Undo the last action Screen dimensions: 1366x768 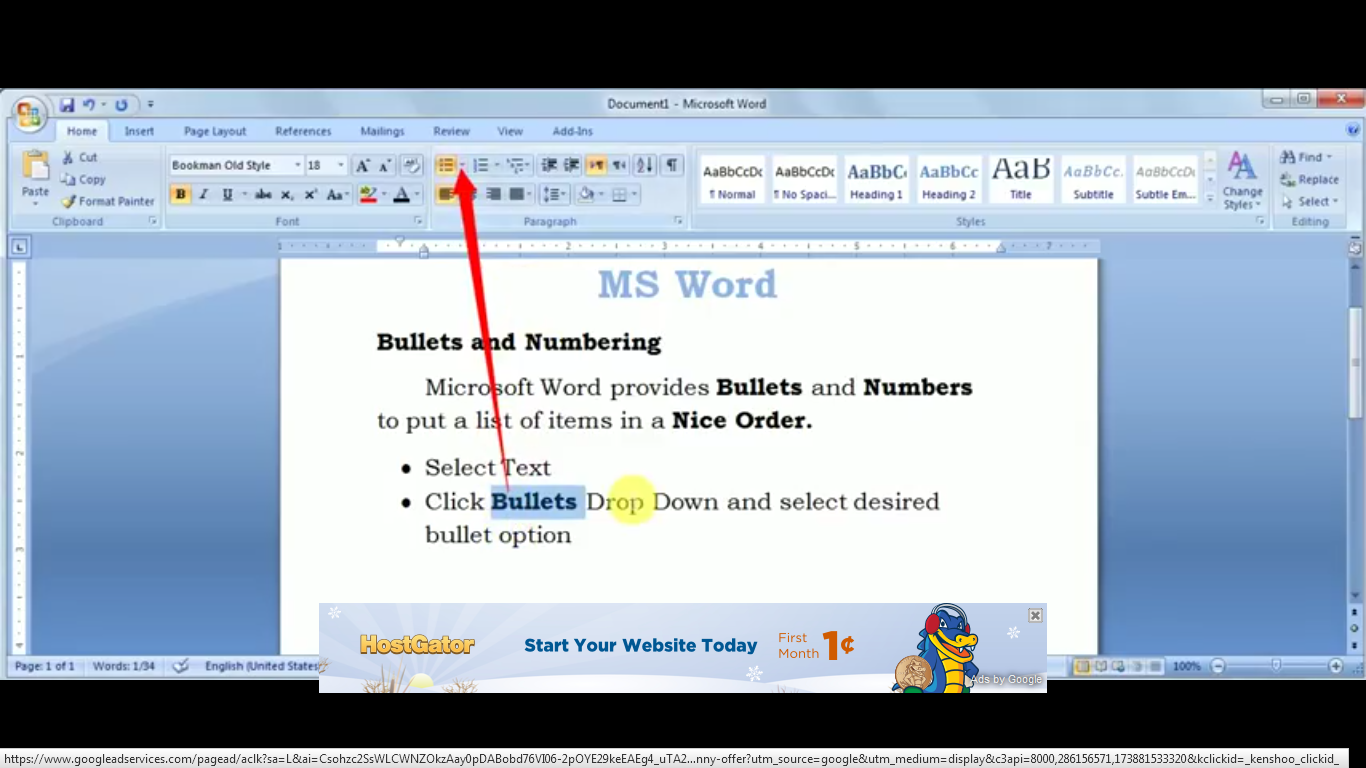tap(89, 104)
